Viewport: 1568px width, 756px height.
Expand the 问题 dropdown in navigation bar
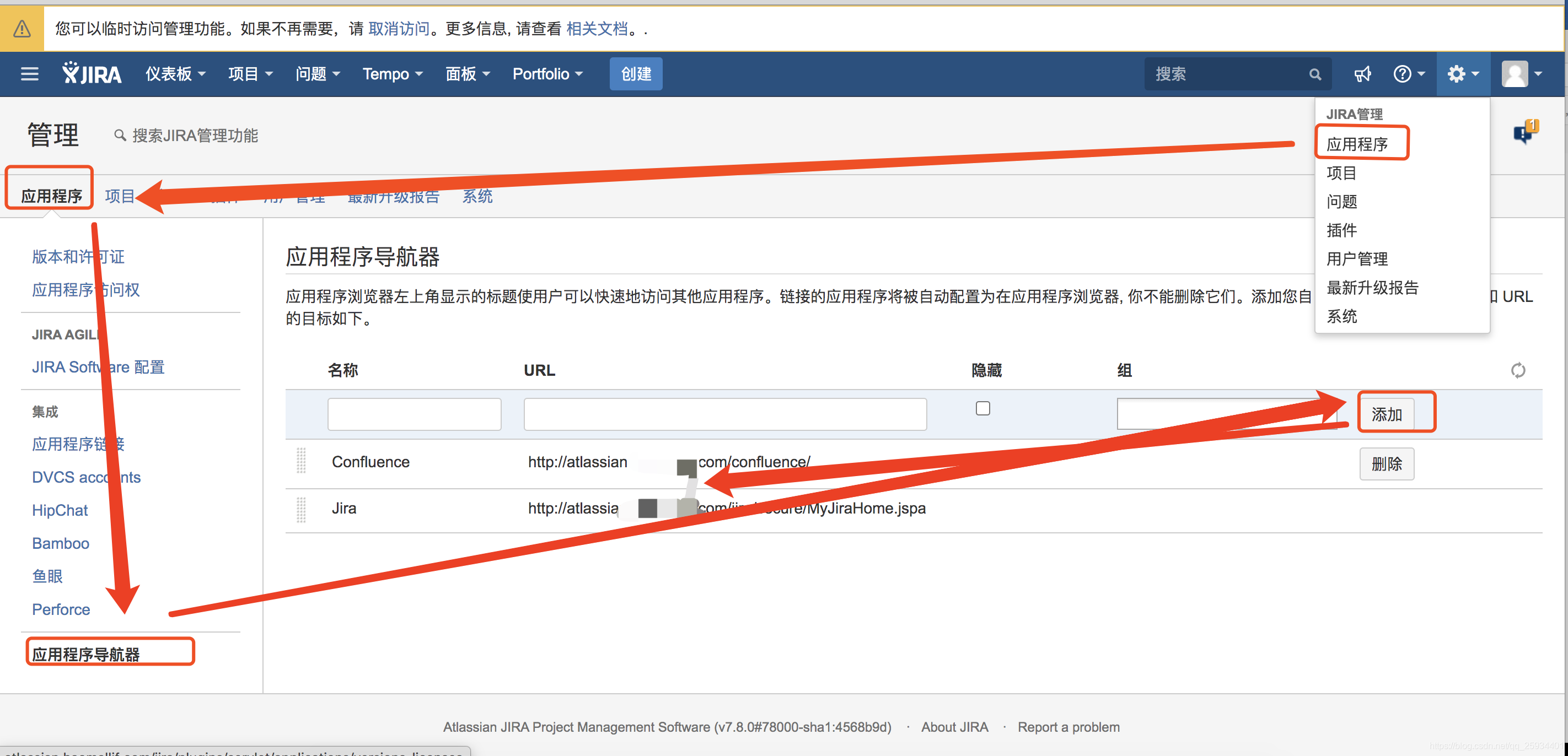317,74
